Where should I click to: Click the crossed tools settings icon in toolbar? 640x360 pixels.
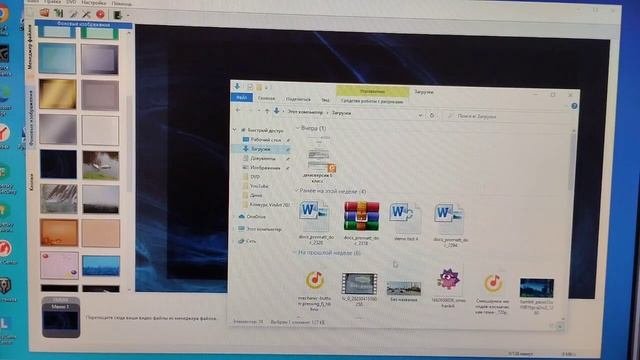click(86, 14)
